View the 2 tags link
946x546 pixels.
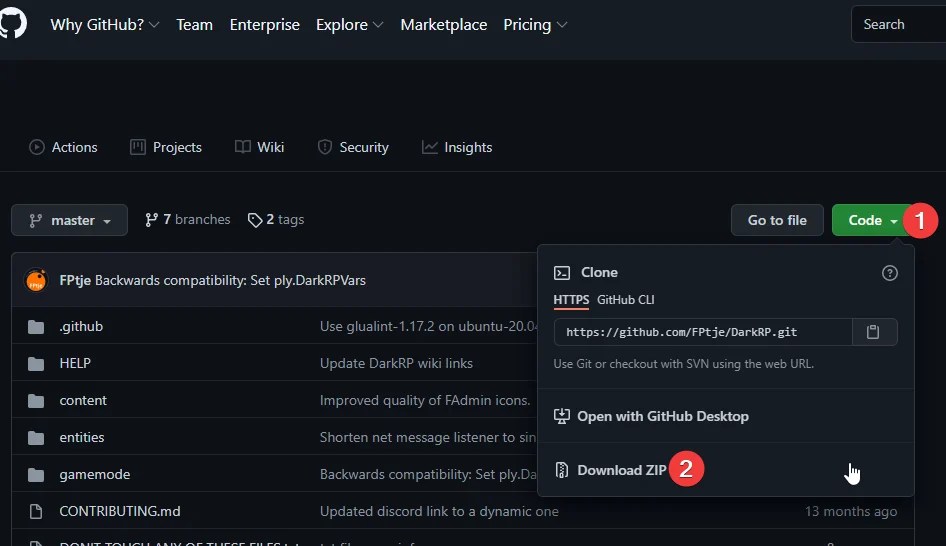tap(276, 220)
